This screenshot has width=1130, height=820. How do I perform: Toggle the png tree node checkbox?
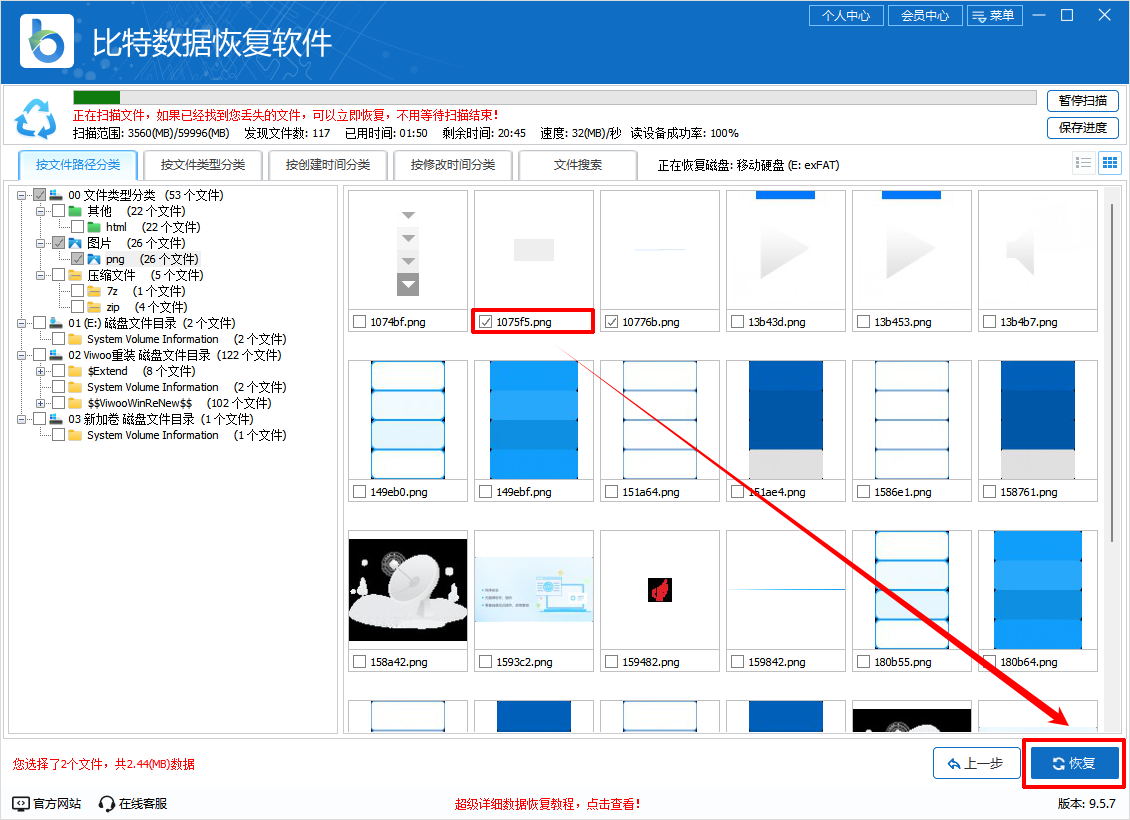[x=78, y=259]
